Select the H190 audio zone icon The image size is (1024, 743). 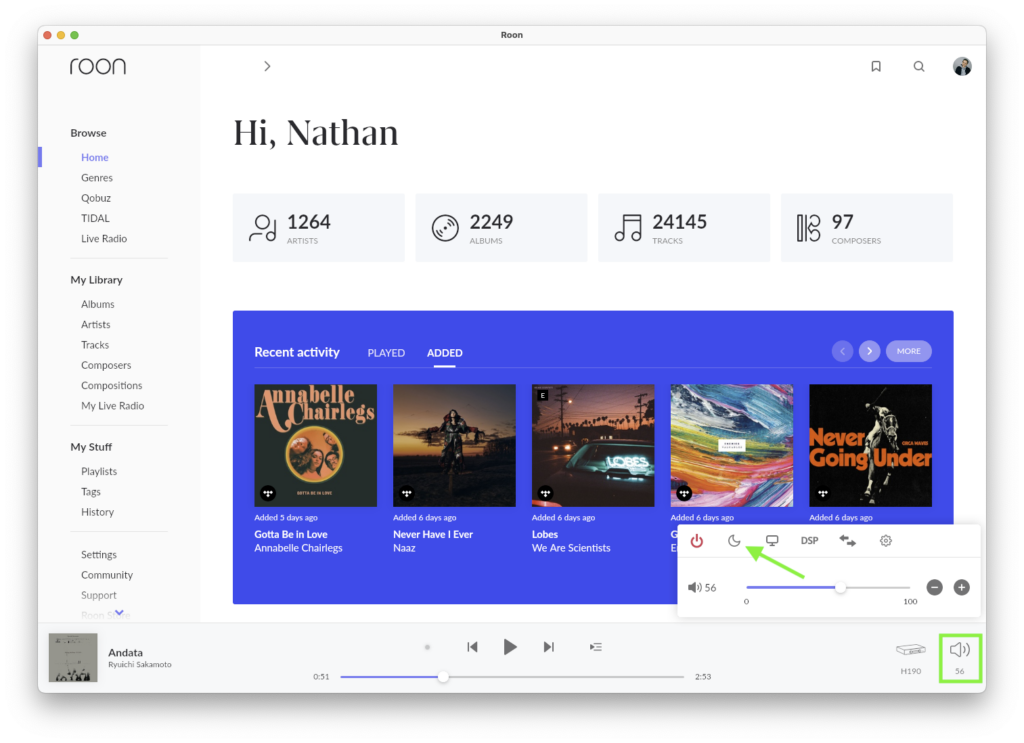tap(910, 650)
